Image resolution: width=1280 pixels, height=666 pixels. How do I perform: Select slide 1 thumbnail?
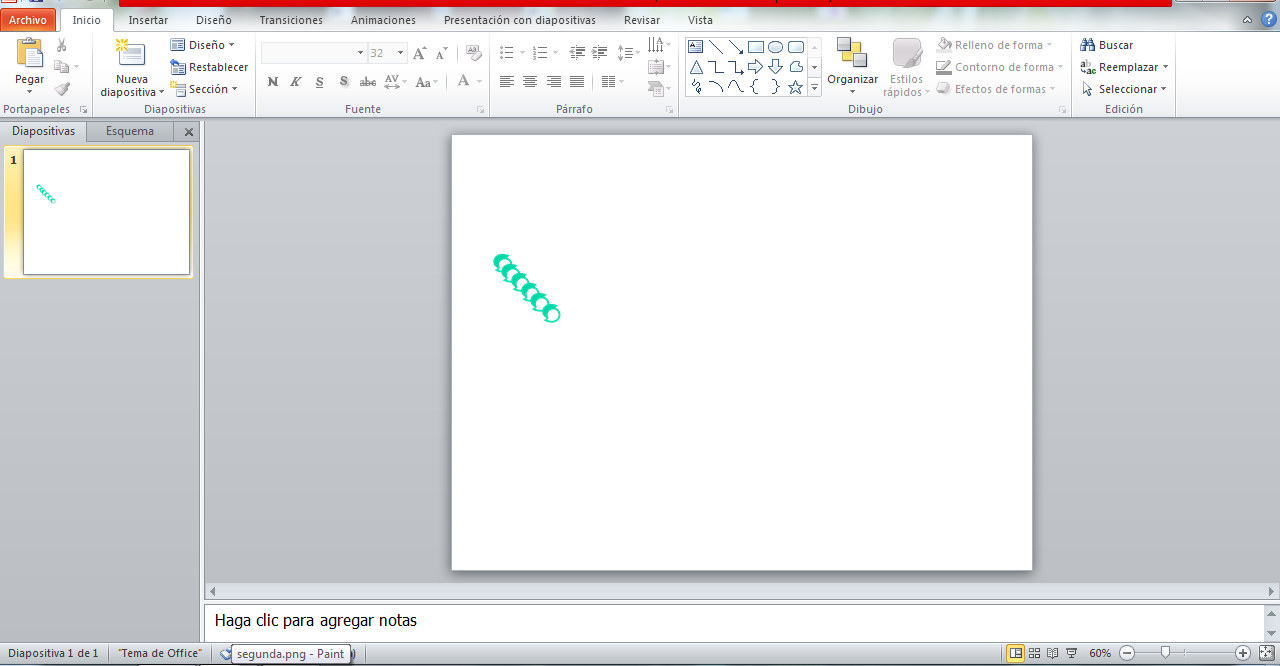pos(106,212)
